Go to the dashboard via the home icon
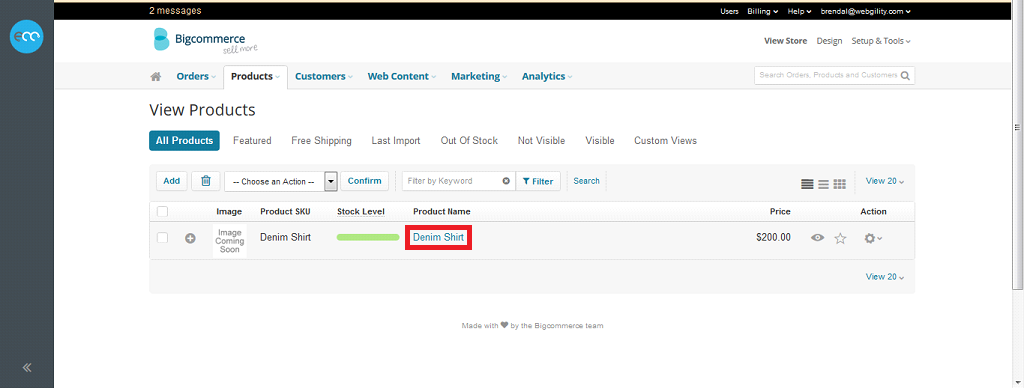The image size is (1024, 388). [155, 76]
